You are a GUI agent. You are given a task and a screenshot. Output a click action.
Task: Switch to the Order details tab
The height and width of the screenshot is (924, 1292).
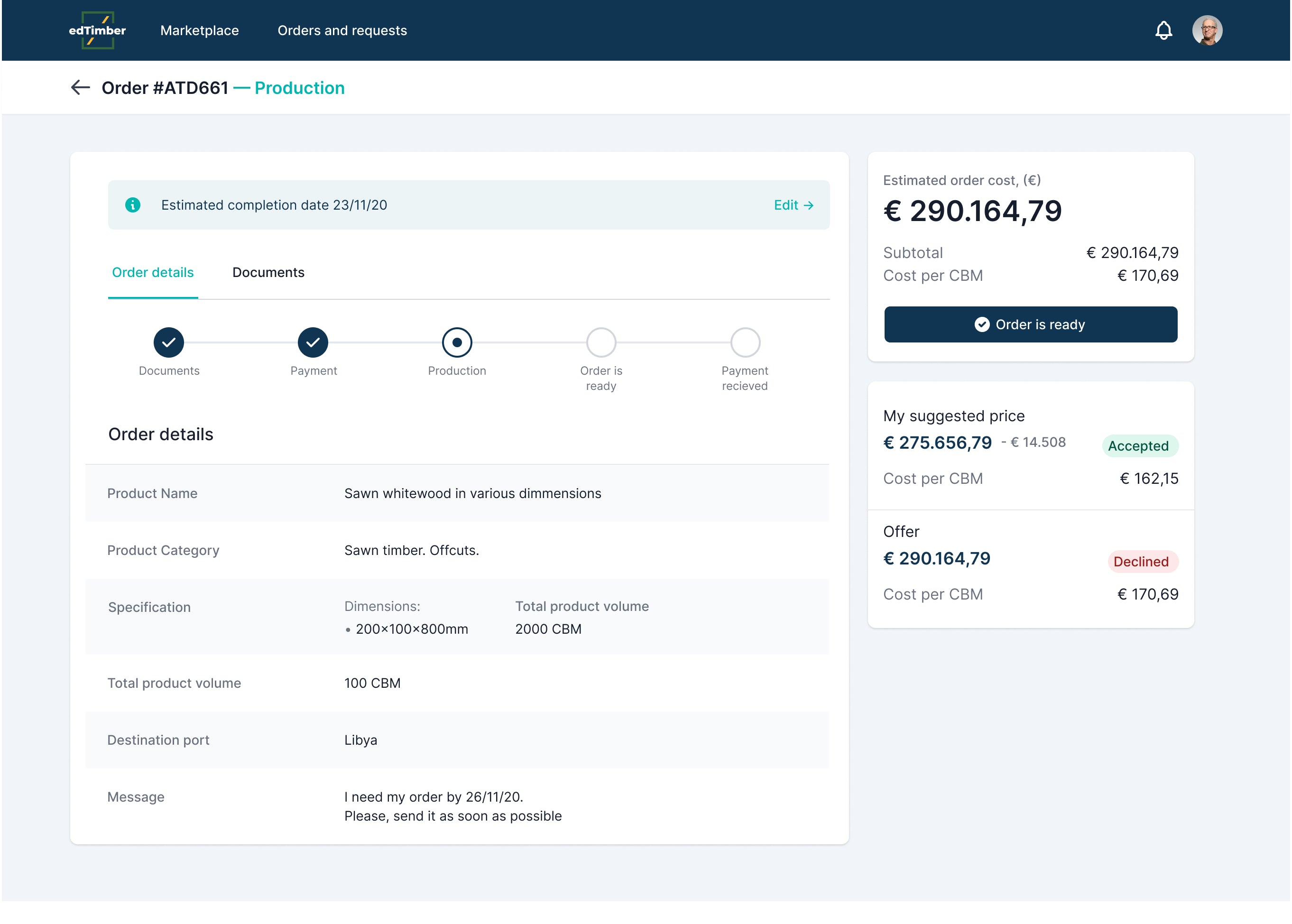152,273
